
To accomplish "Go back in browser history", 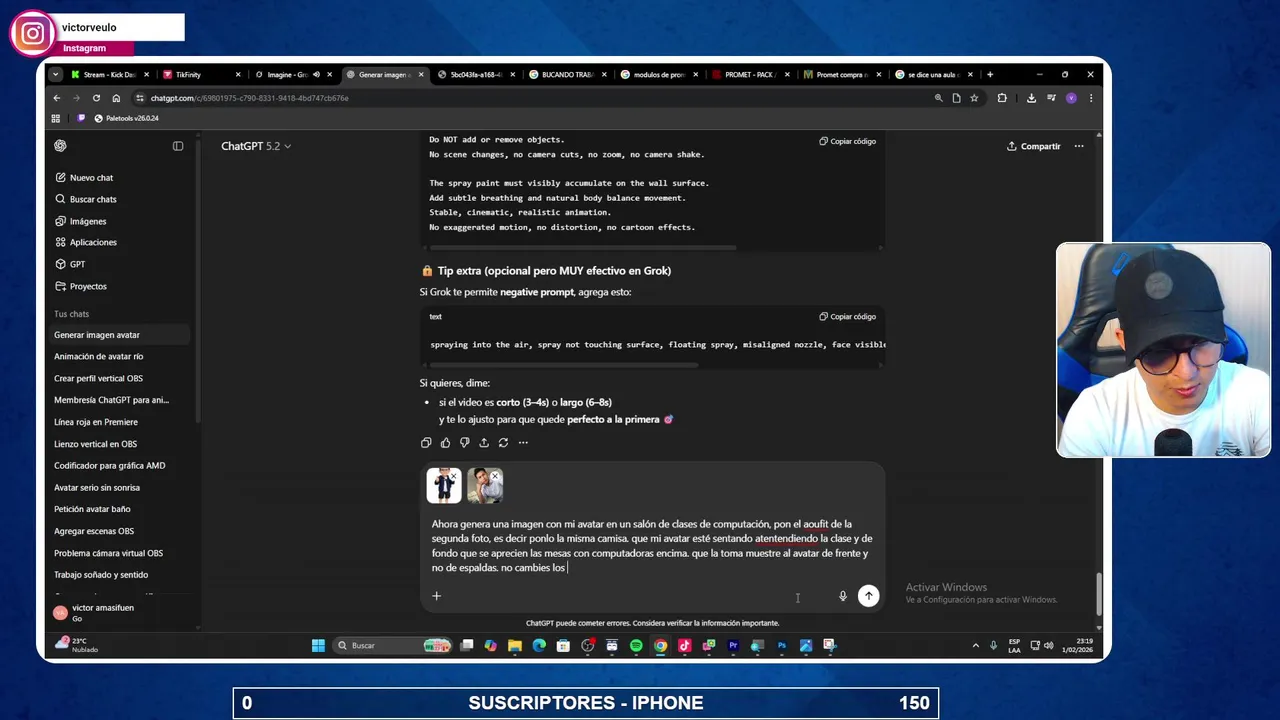I will click(x=57, y=98).
